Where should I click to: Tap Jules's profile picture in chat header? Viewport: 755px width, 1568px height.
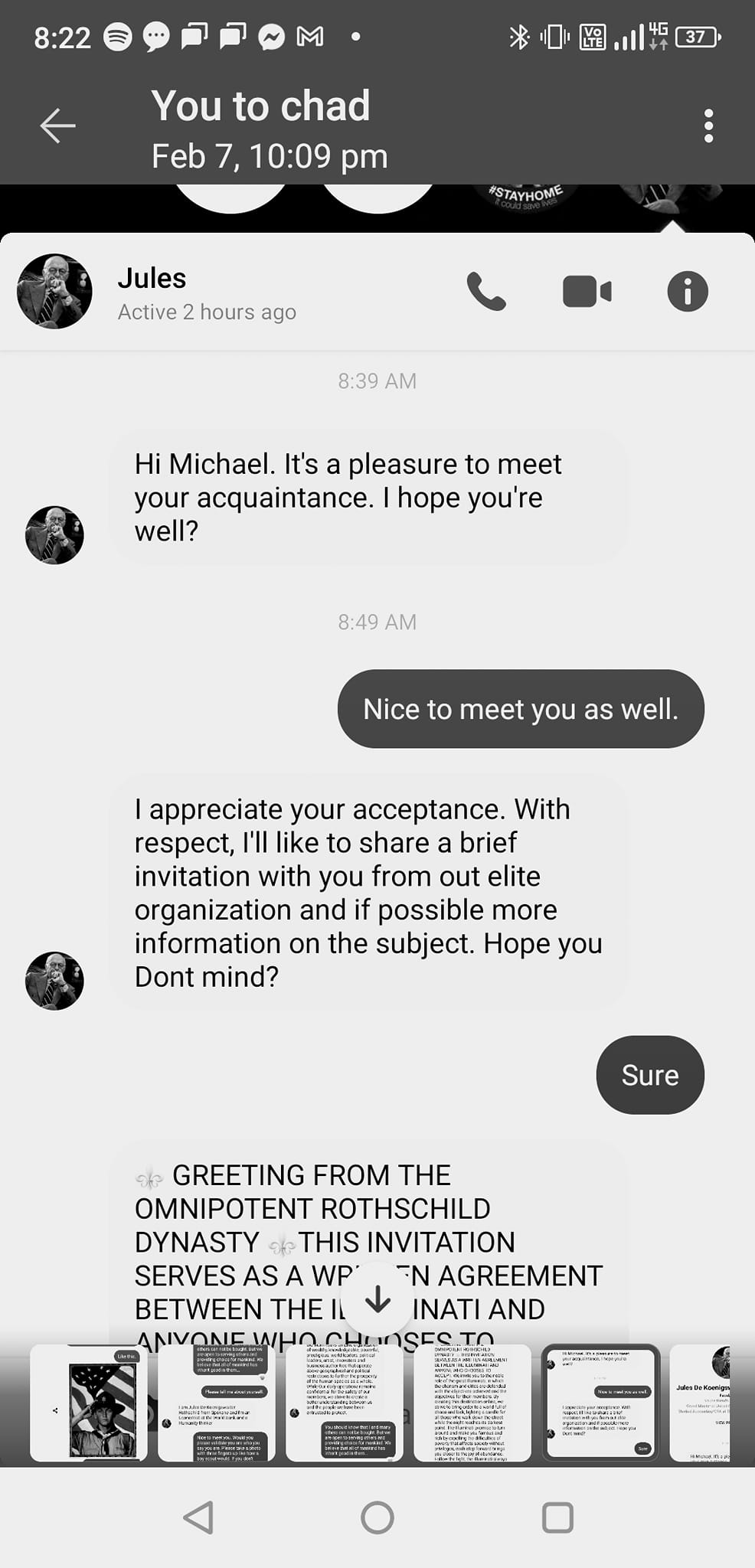point(54,292)
